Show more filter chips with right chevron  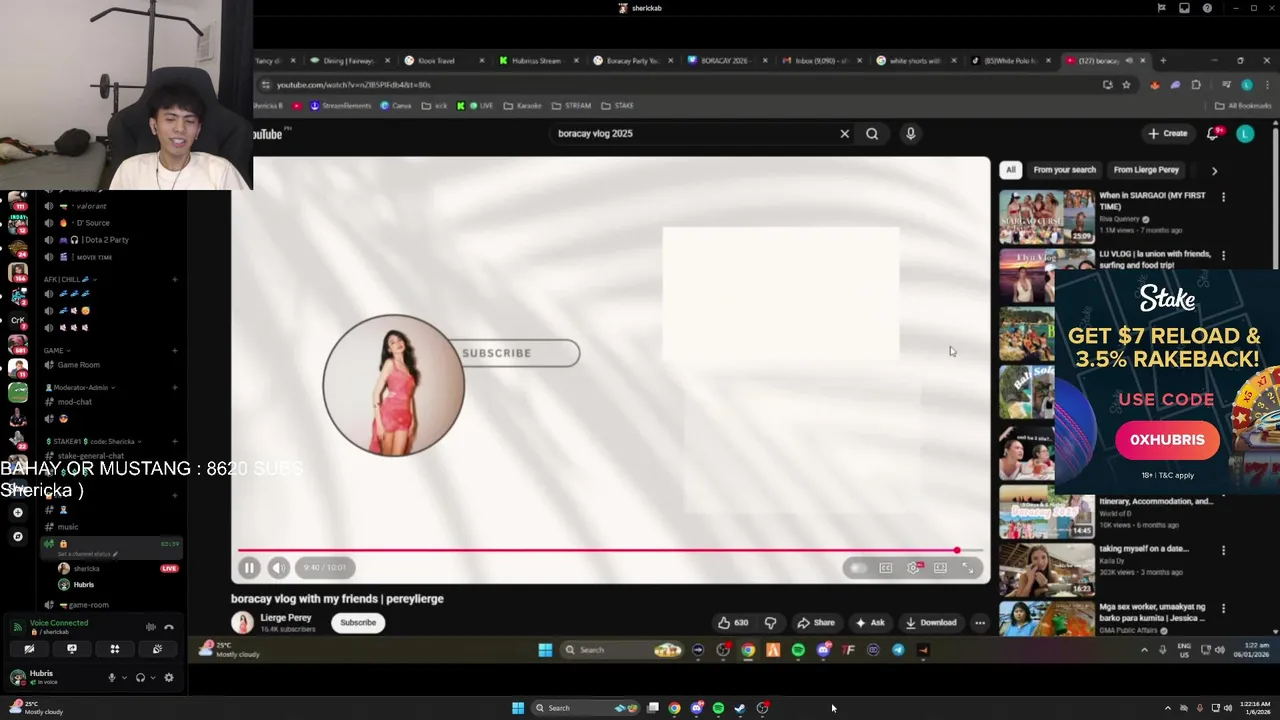tap(1214, 171)
